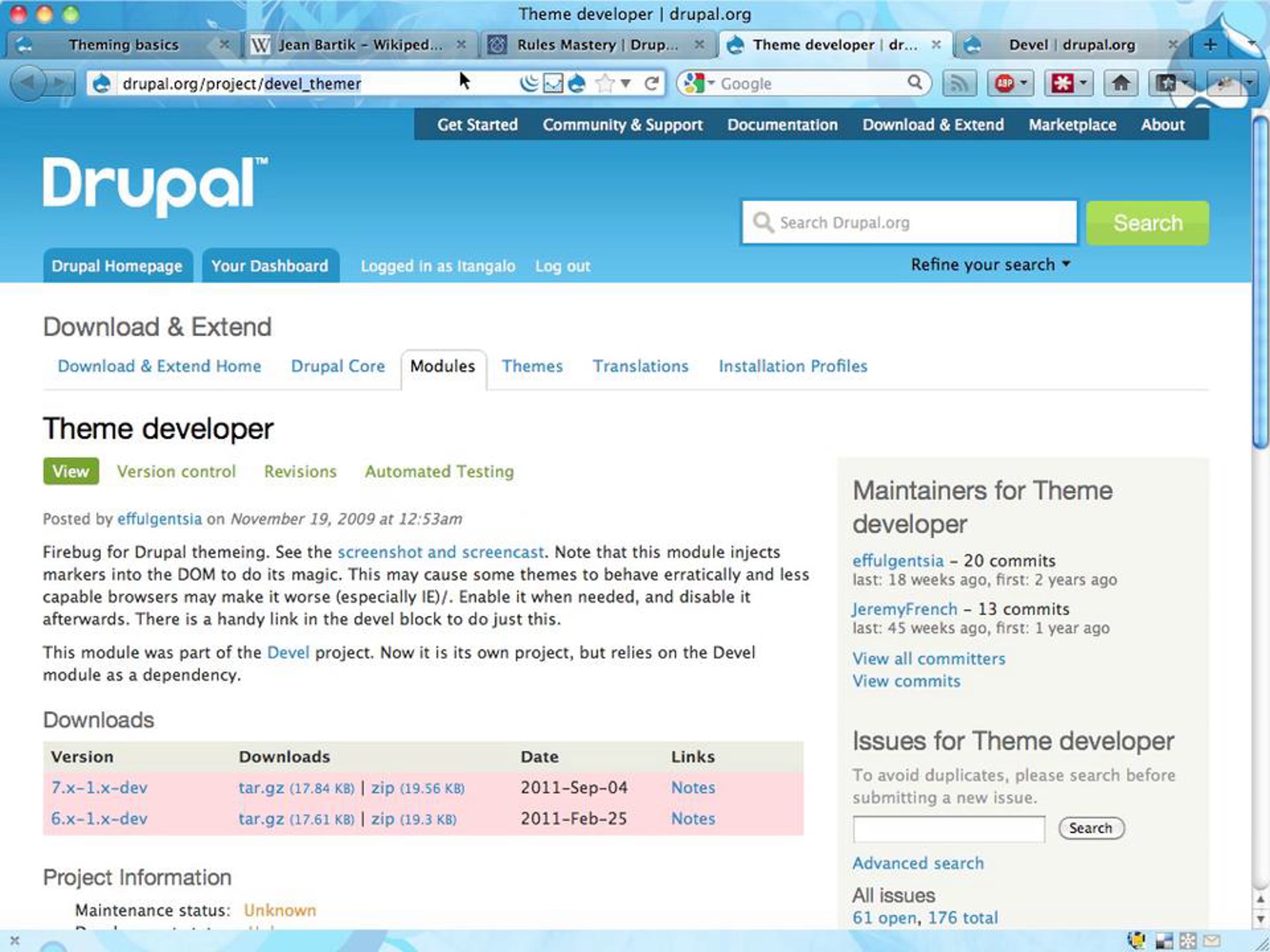Open the Get Started menu

tap(477, 124)
